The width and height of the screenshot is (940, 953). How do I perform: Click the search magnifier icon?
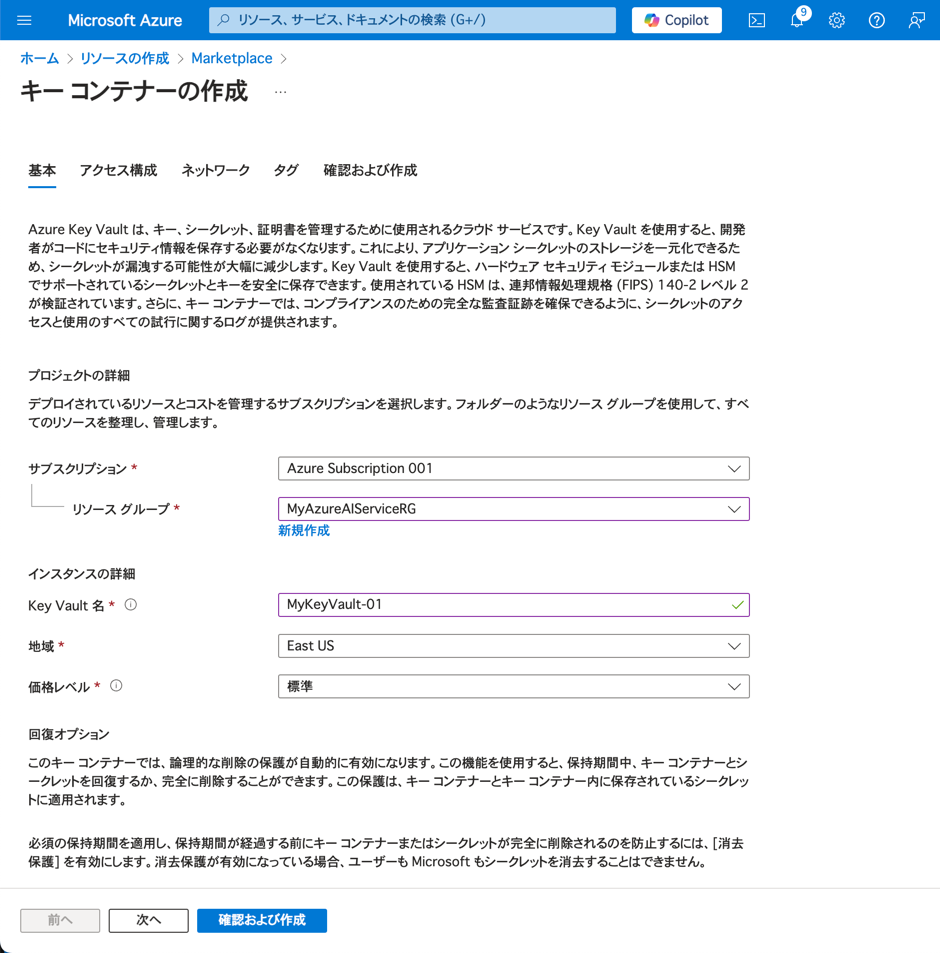click(224, 20)
